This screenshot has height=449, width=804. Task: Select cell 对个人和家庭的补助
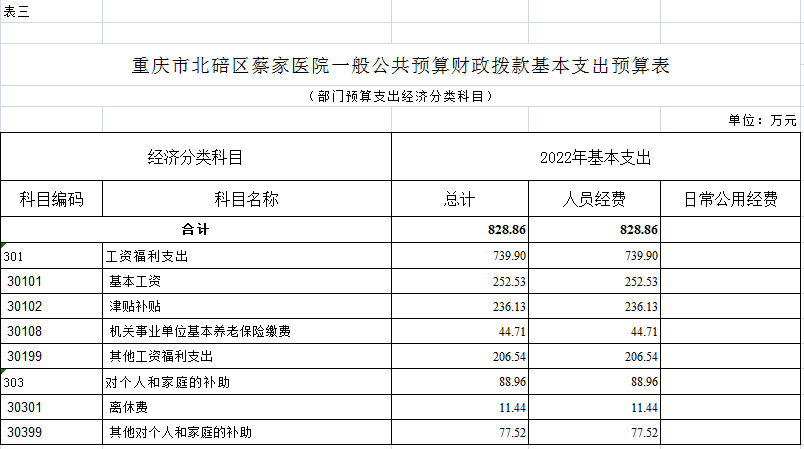247,382
